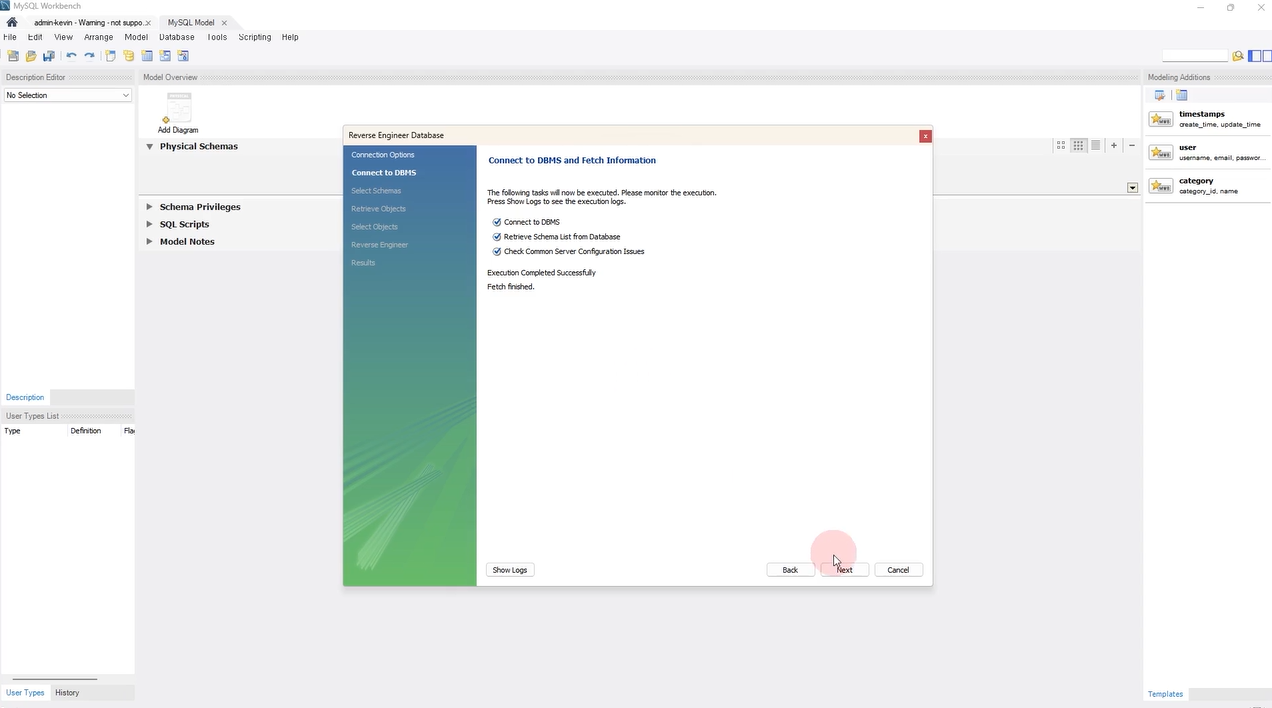Select the user template icon

pyautogui.click(x=1161, y=152)
